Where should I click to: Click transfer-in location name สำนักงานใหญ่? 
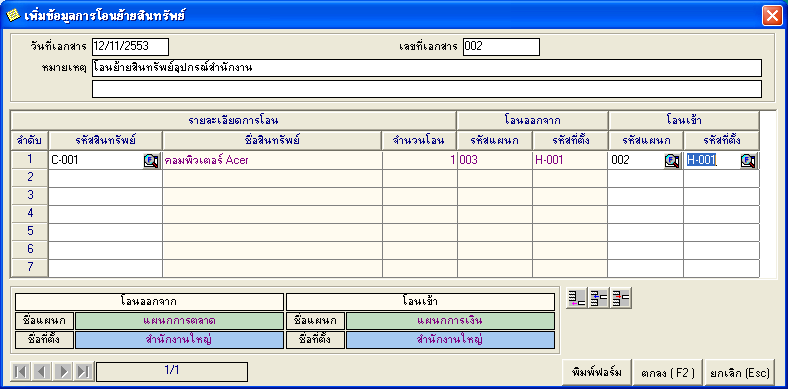[x=450, y=340]
